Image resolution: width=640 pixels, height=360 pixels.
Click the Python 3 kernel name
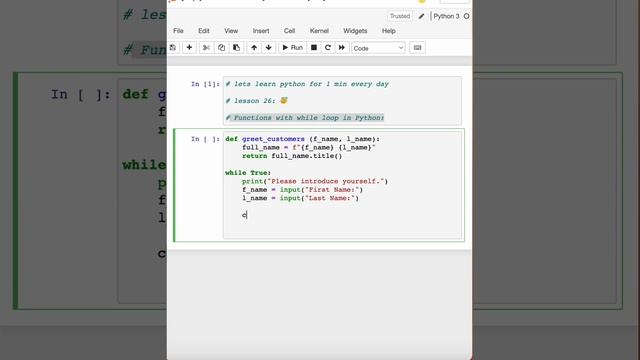point(446,16)
